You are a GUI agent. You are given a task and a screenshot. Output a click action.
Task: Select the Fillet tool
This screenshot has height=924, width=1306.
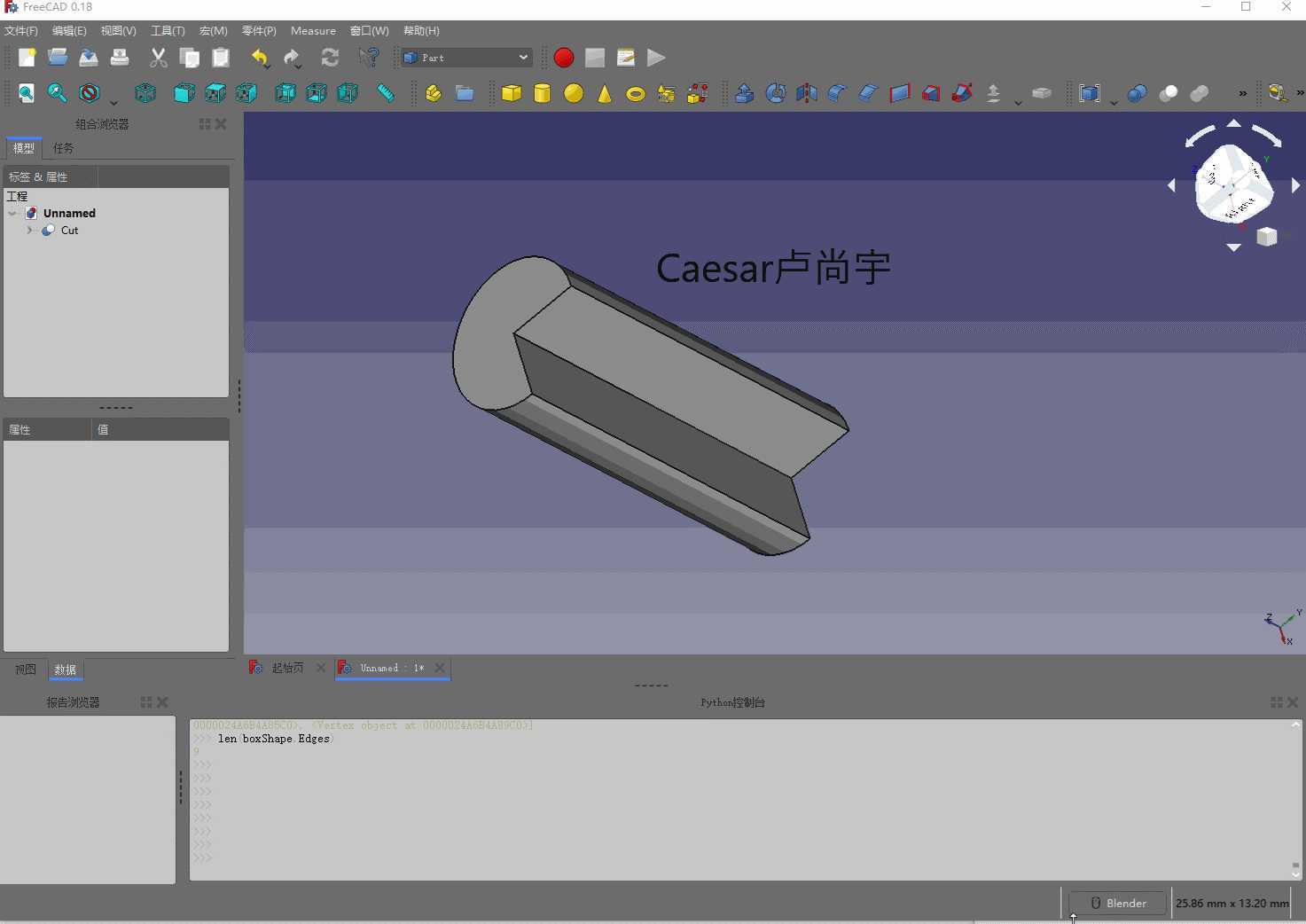pos(838,93)
